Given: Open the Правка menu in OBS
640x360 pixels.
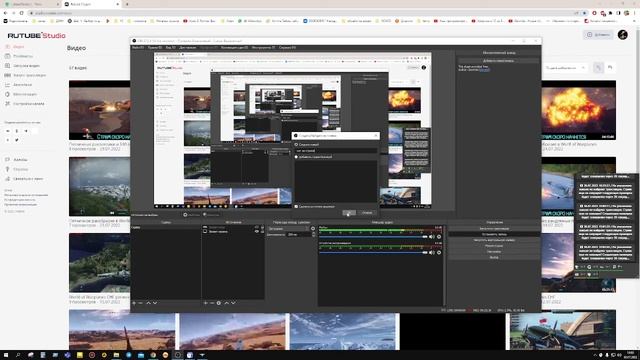Looking at the screenshot, I should pyautogui.click(x=154, y=48).
